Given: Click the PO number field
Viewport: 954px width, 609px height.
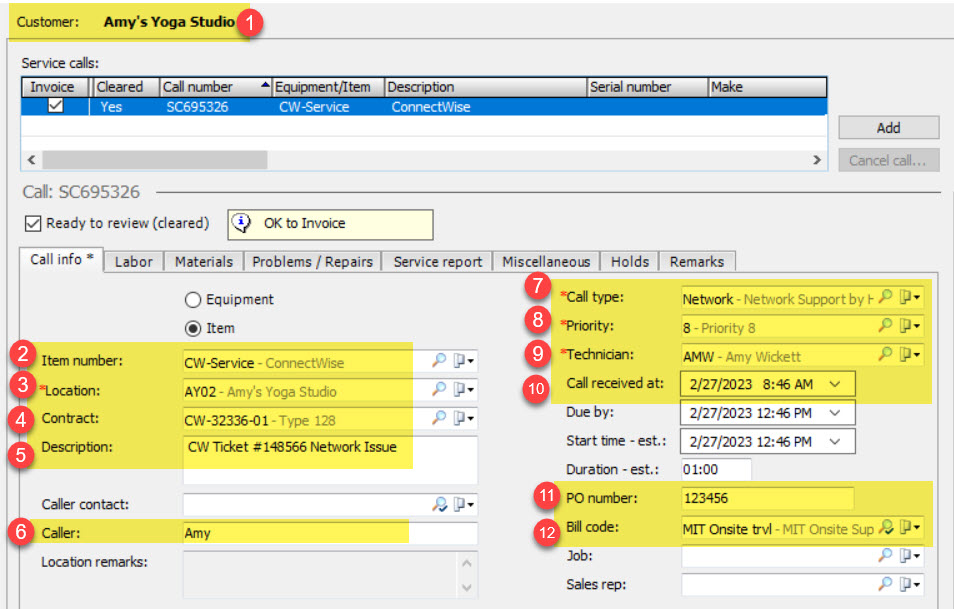Looking at the screenshot, I should coord(767,498).
